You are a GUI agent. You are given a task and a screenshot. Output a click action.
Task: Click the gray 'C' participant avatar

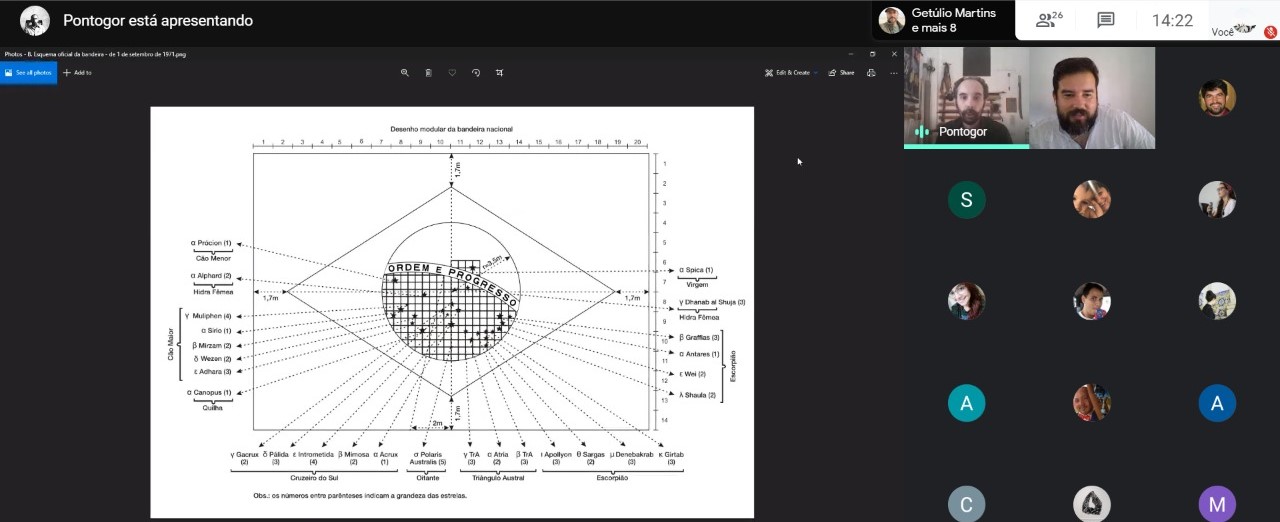point(966,505)
